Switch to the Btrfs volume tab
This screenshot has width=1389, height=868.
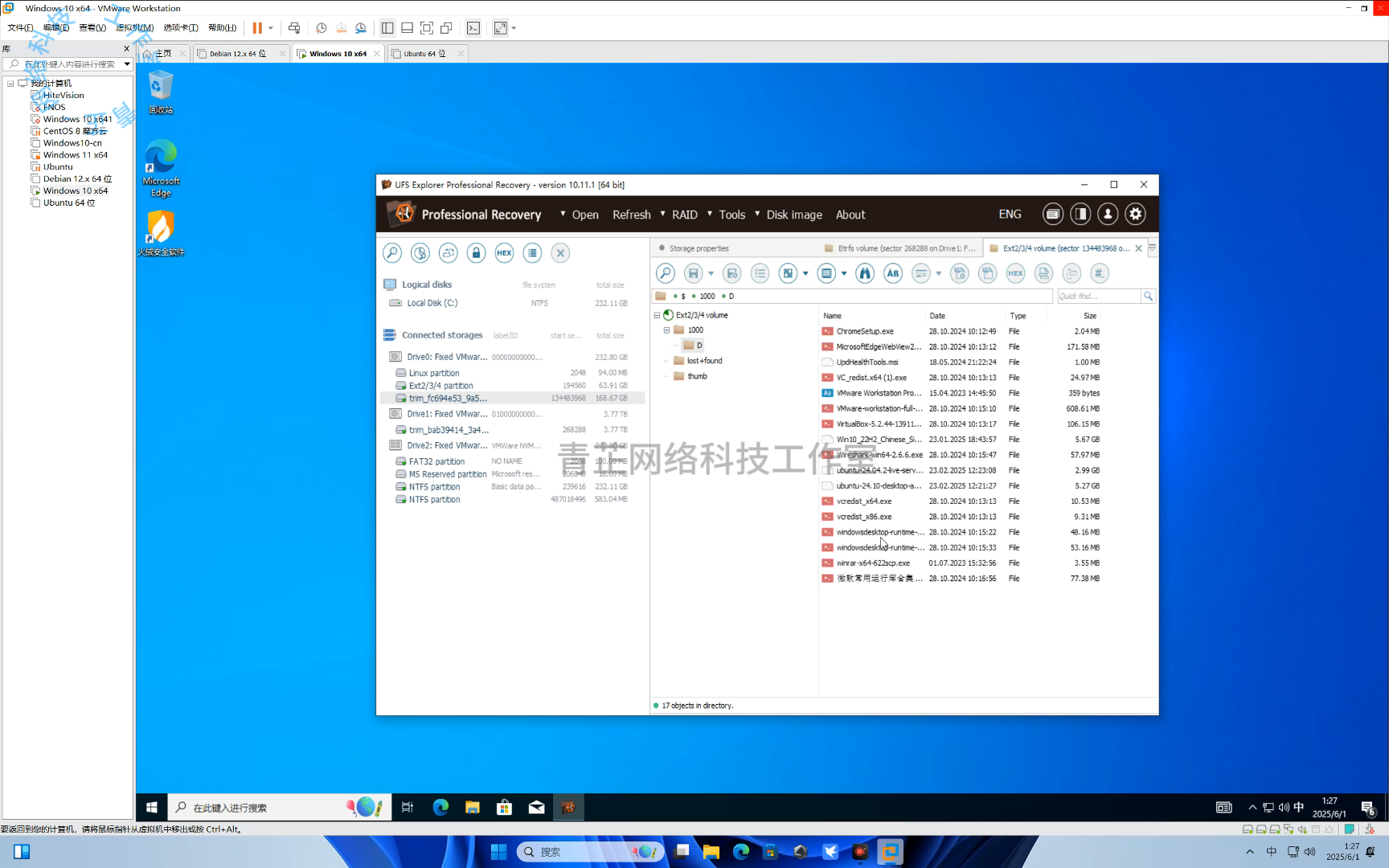(899, 248)
